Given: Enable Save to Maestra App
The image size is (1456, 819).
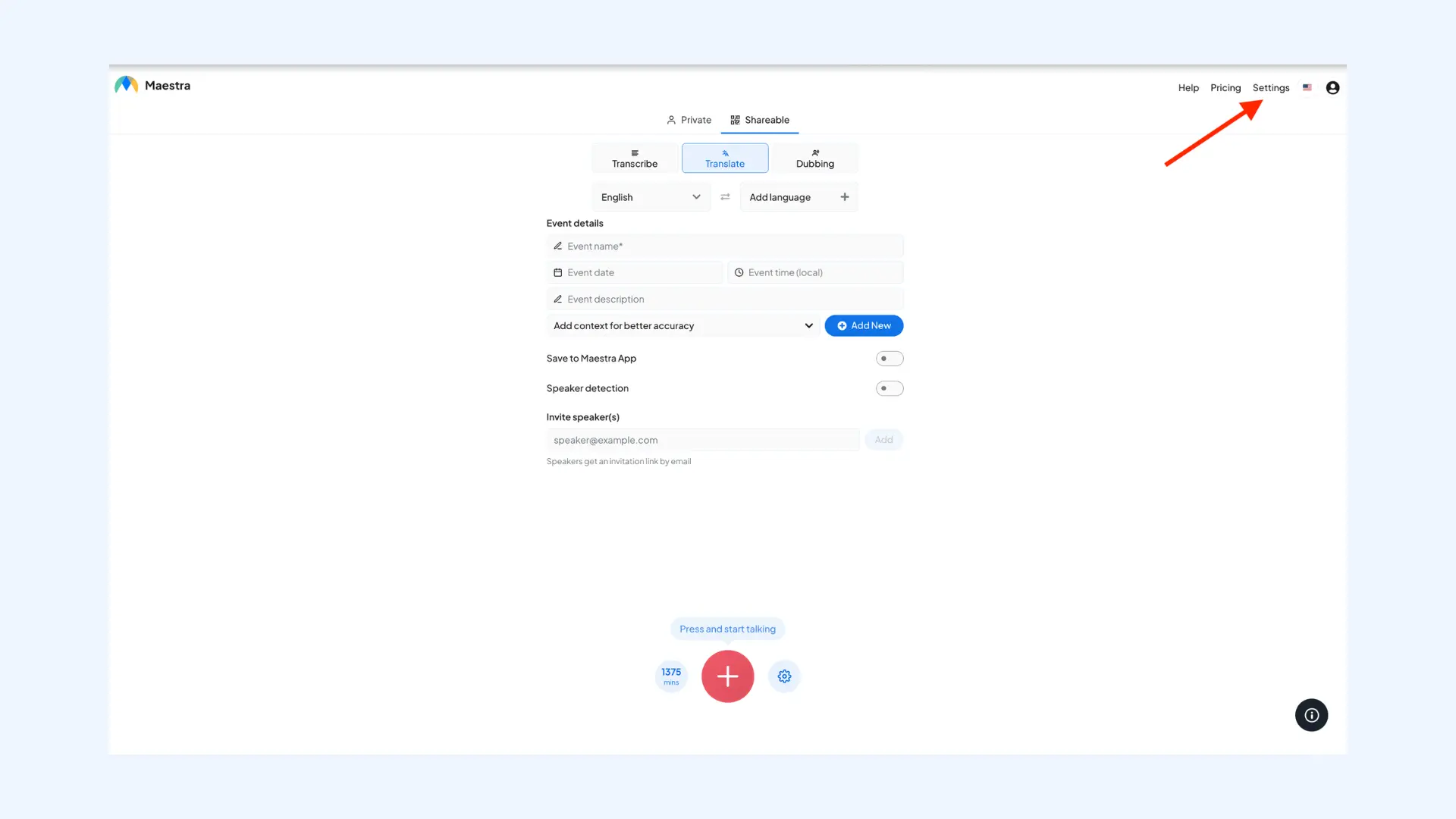Looking at the screenshot, I should pyautogui.click(x=889, y=358).
